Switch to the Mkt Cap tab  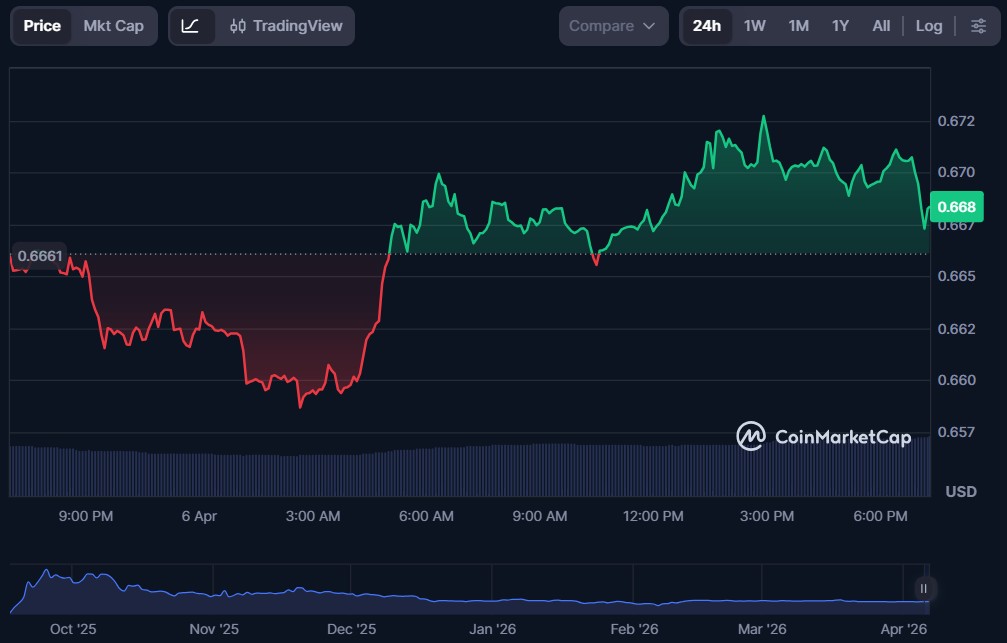point(113,26)
